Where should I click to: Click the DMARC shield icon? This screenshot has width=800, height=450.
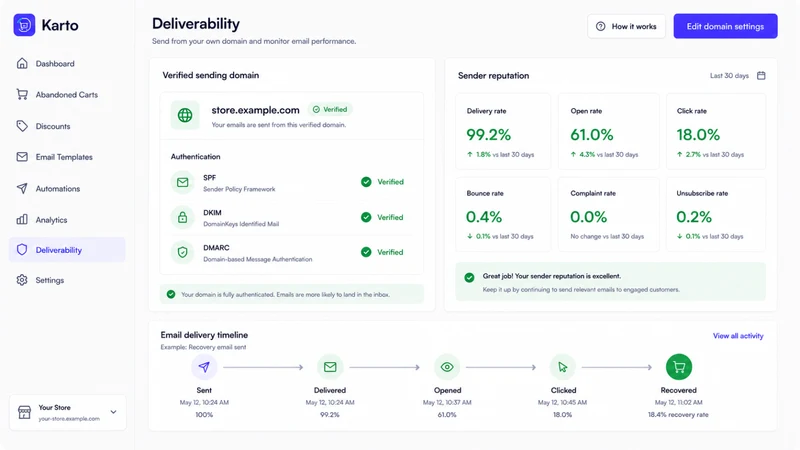point(183,252)
